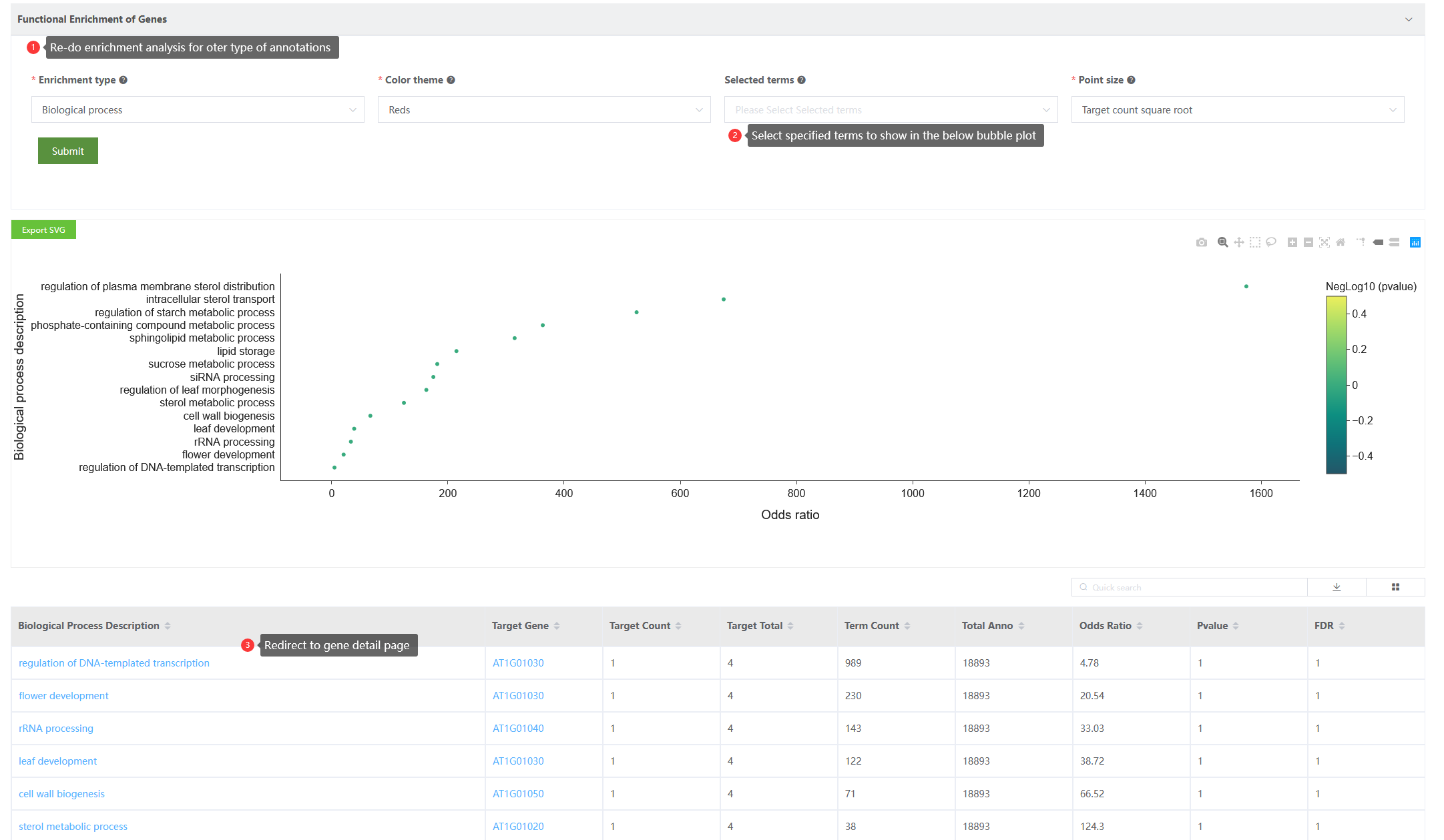Reset axes with the home icon
The height and width of the screenshot is (840, 1444).
pyautogui.click(x=1341, y=243)
